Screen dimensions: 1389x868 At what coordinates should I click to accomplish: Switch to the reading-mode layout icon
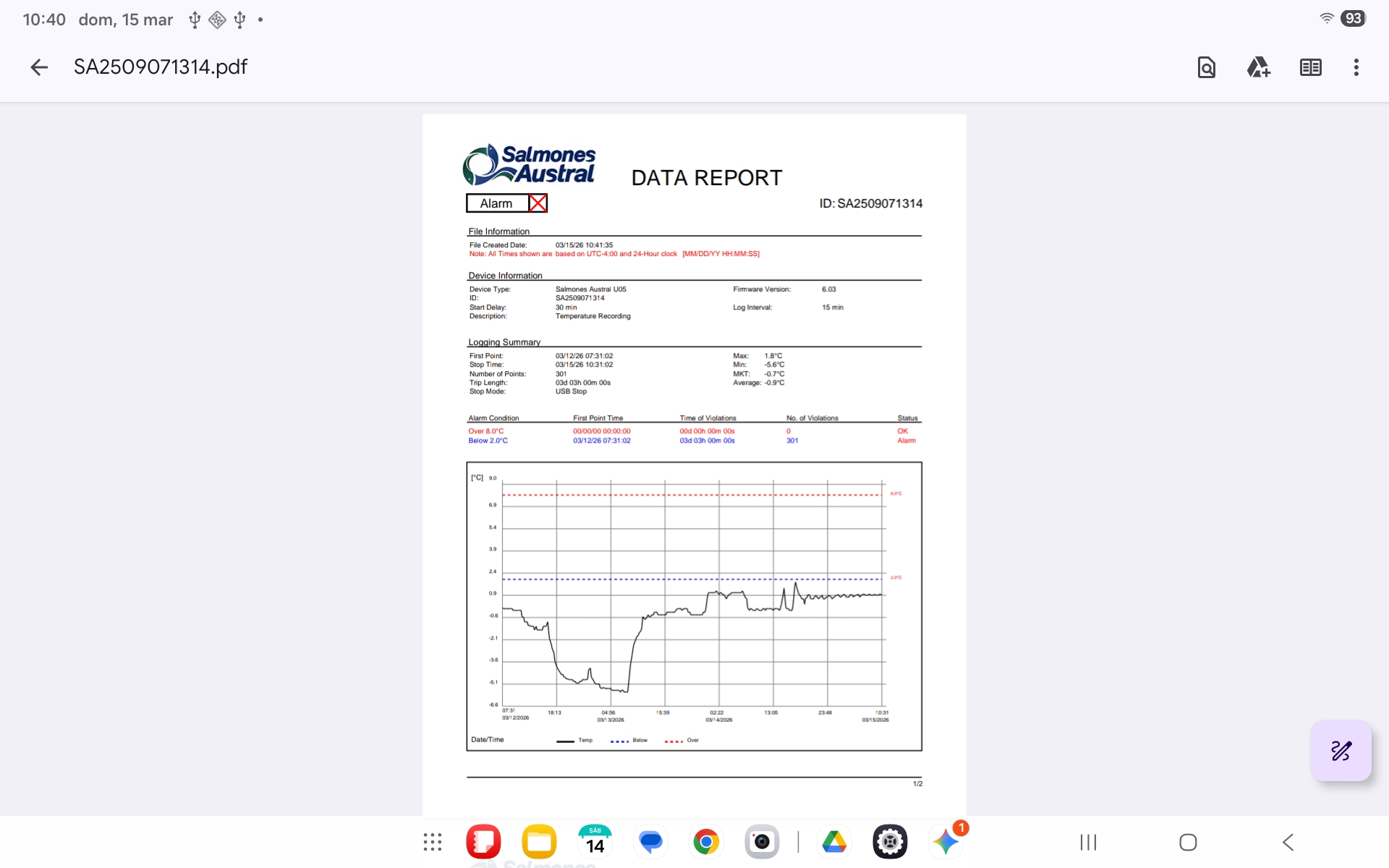(x=1310, y=67)
